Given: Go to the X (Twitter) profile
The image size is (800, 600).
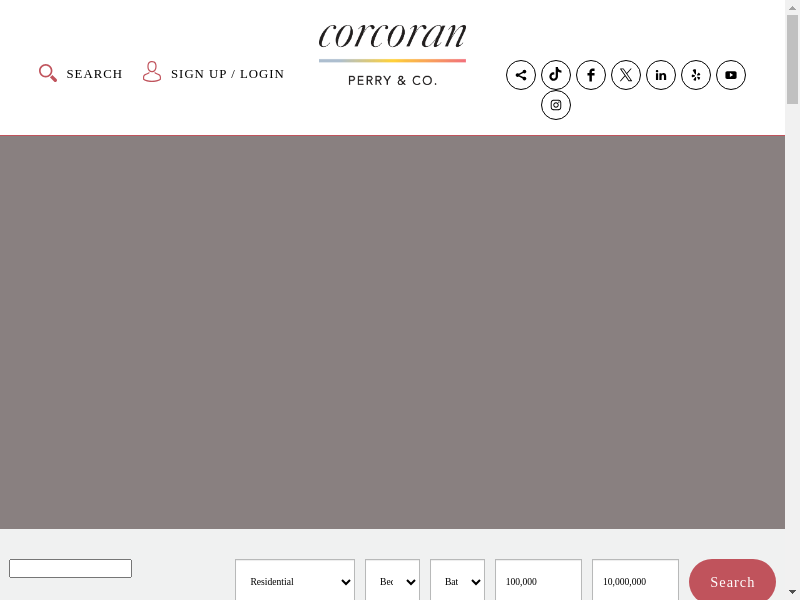Looking at the screenshot, I should pos(626,75).
